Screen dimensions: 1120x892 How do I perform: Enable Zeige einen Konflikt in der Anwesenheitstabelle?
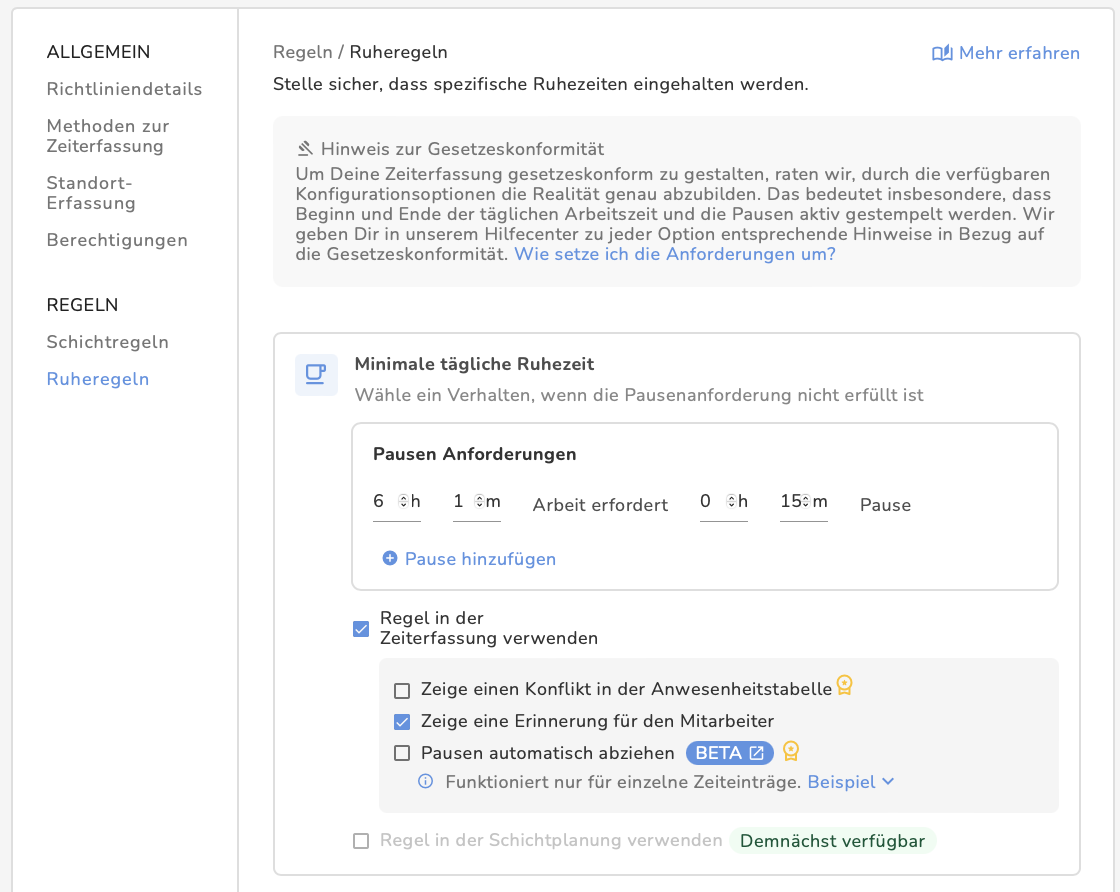(402, 691)
